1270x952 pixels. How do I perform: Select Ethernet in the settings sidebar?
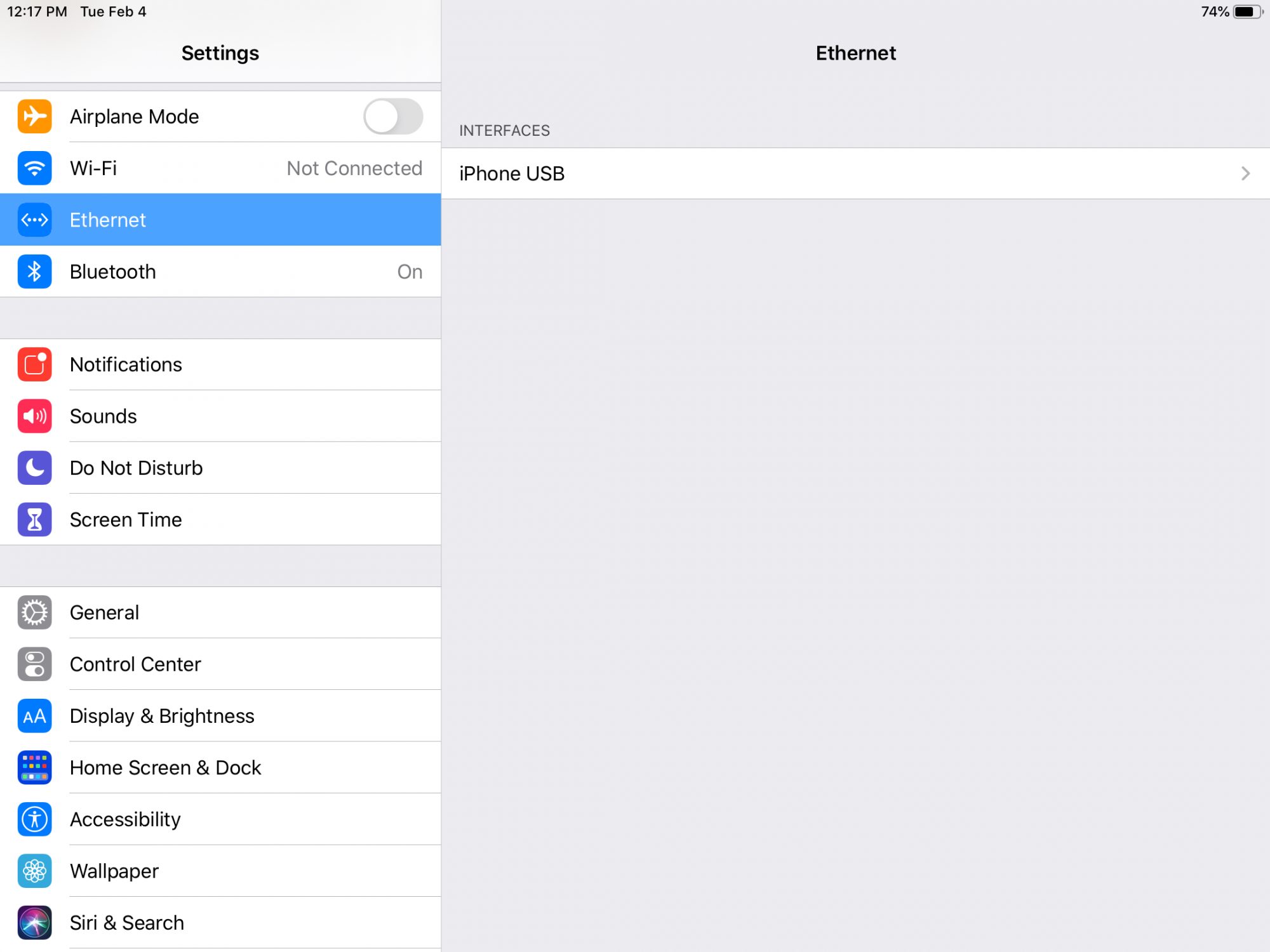pos(220,220)
